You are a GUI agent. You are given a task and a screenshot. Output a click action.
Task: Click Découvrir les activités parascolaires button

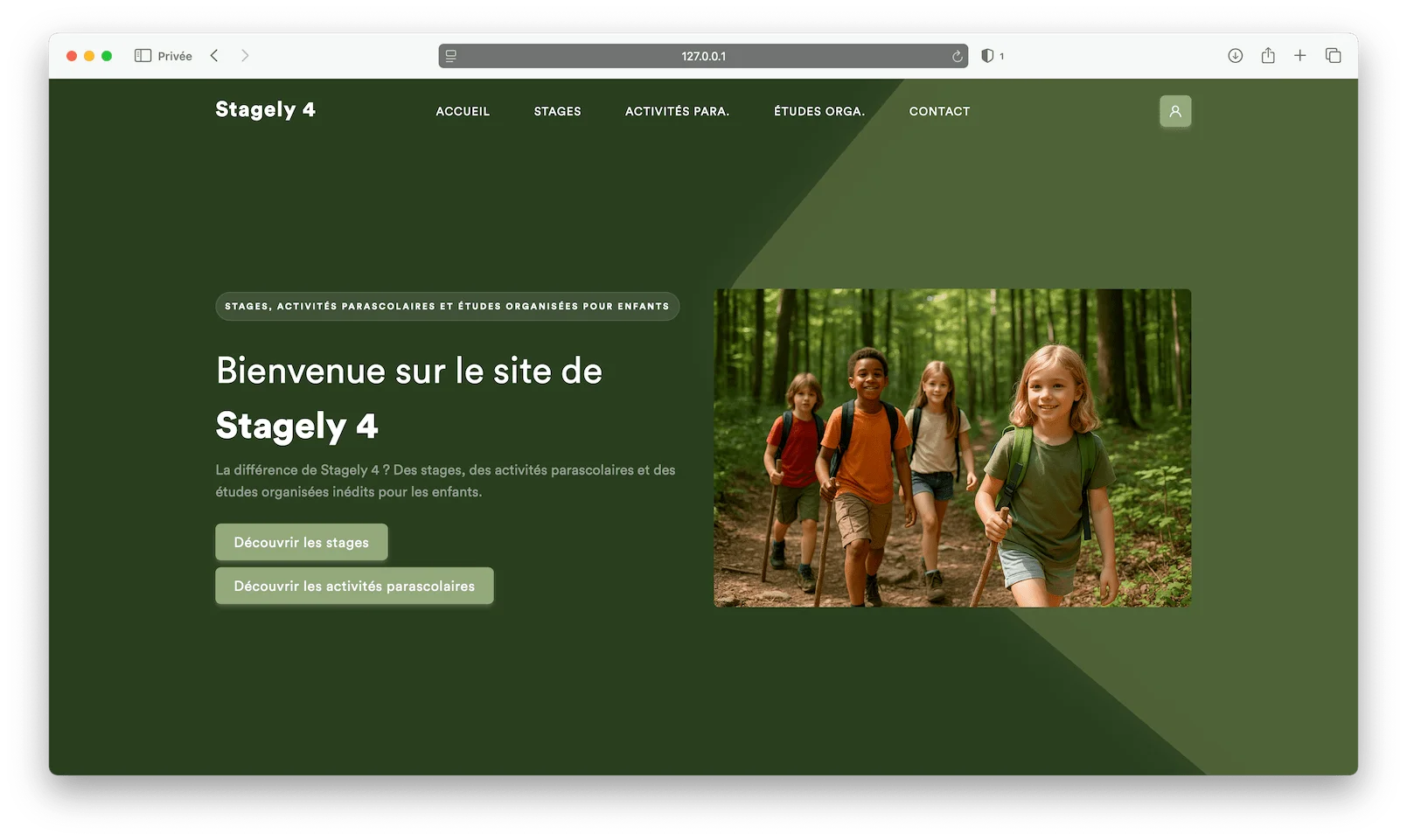[354, 586]
